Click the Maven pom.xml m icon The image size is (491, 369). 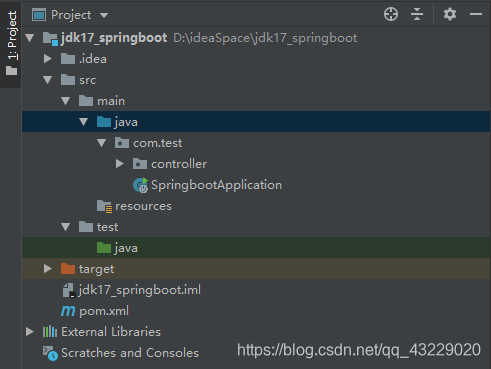(68, 311)
